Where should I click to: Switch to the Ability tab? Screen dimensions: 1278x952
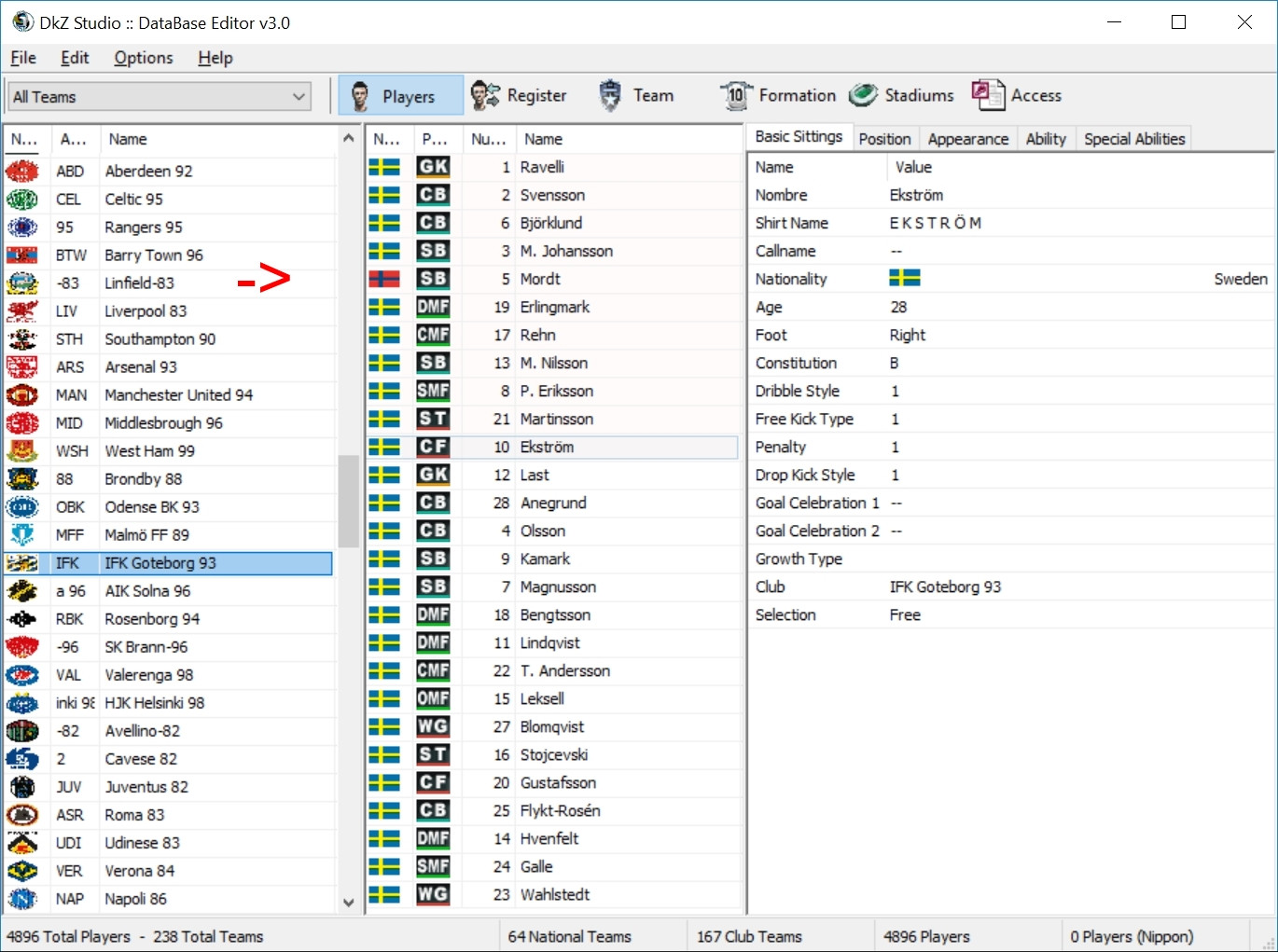click(x=1046, y=139)
